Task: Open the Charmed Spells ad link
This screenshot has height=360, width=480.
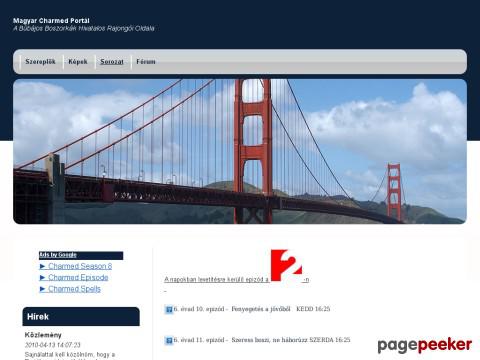Action: [x=74, y=289]
